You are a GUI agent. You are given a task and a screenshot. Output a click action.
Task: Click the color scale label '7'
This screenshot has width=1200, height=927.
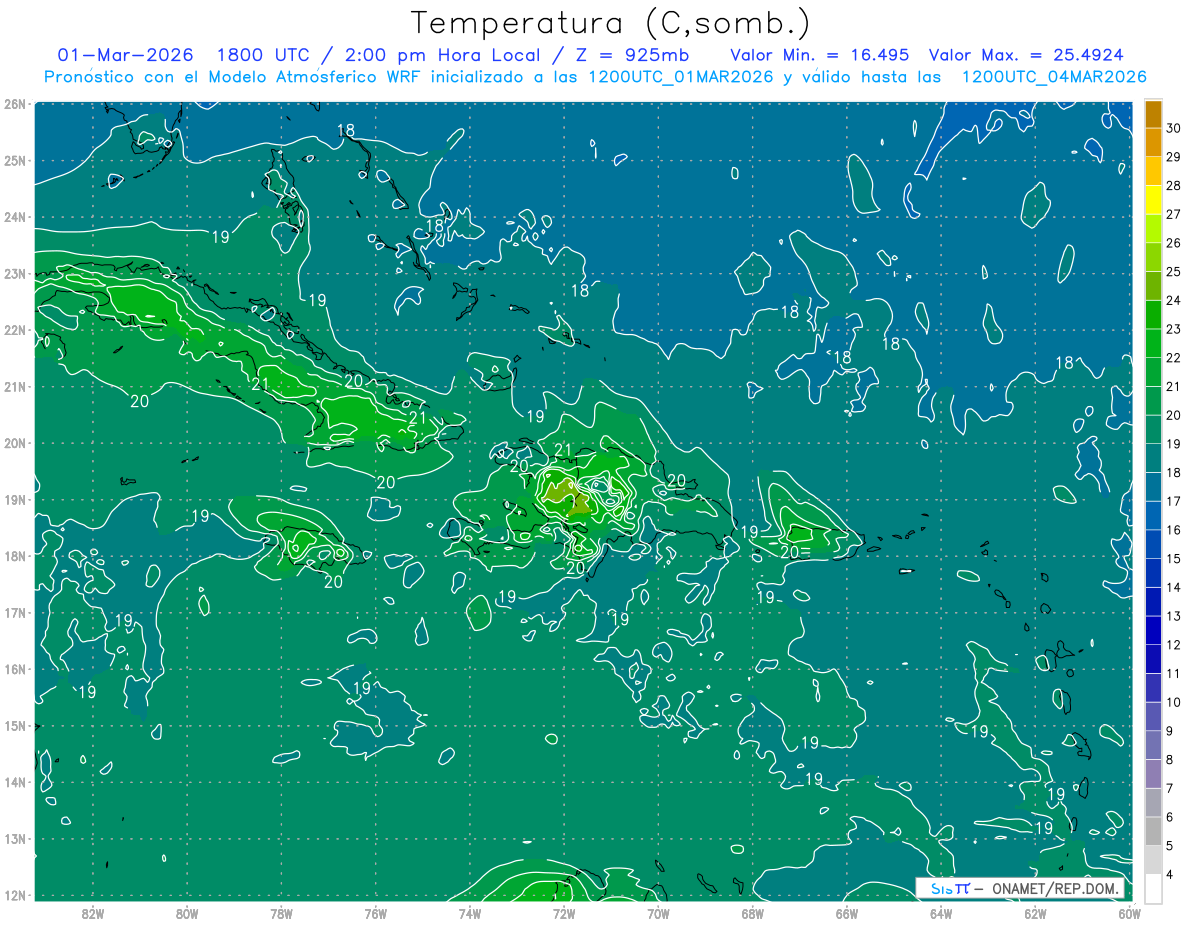click(x=1171, y=788)
